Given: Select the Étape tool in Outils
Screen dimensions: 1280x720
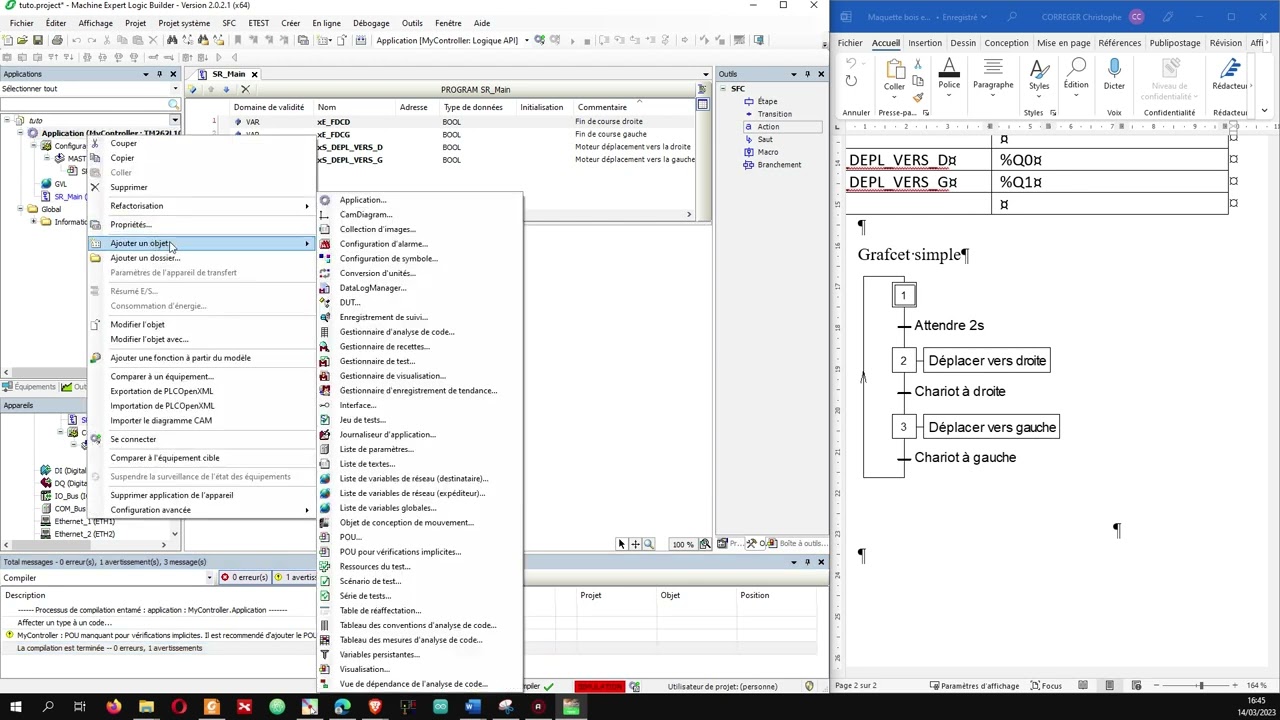Looking at the screenshot, I should point(767,101).
